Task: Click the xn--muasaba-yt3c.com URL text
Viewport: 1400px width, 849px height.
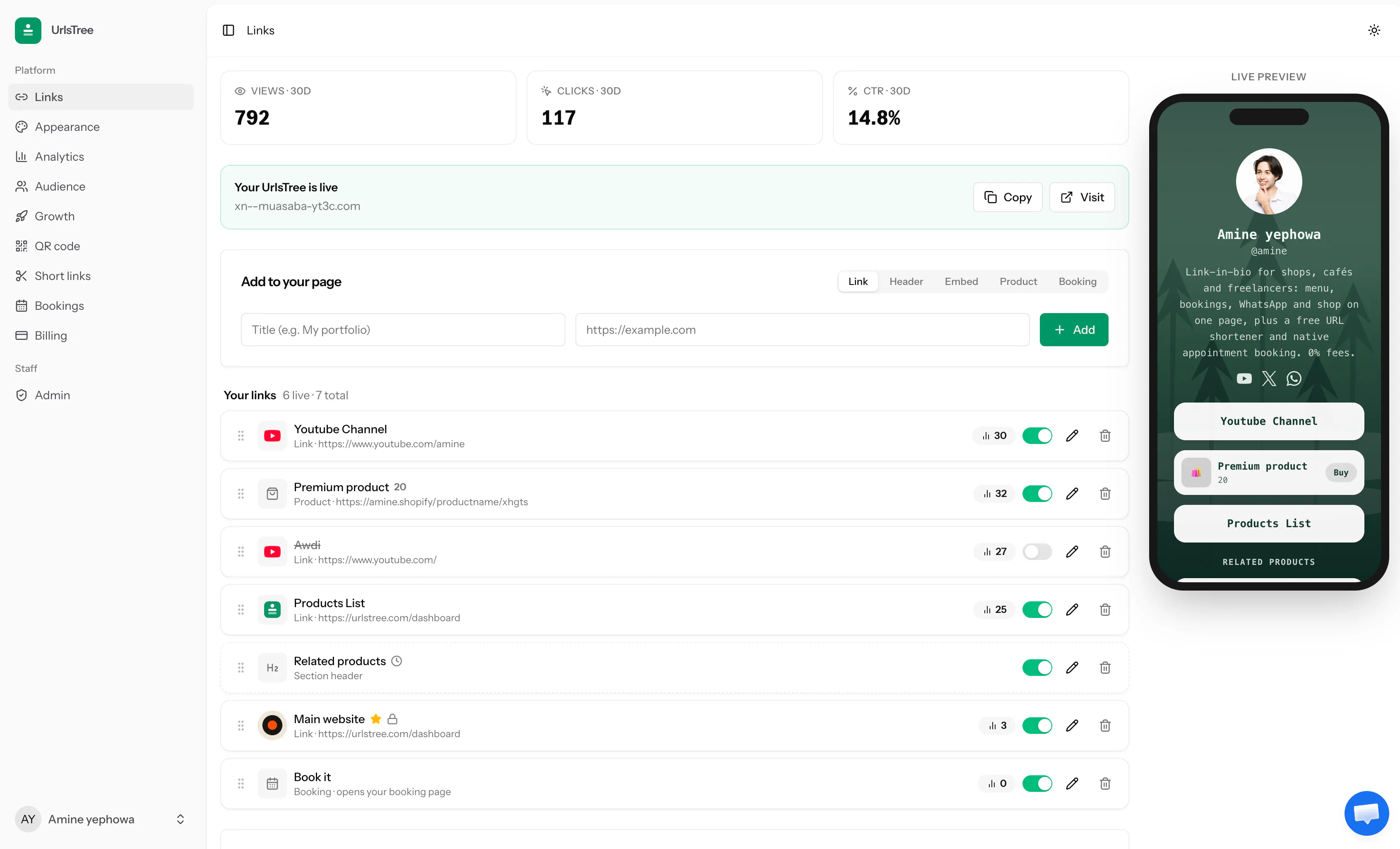Action: tap(297, 206)
